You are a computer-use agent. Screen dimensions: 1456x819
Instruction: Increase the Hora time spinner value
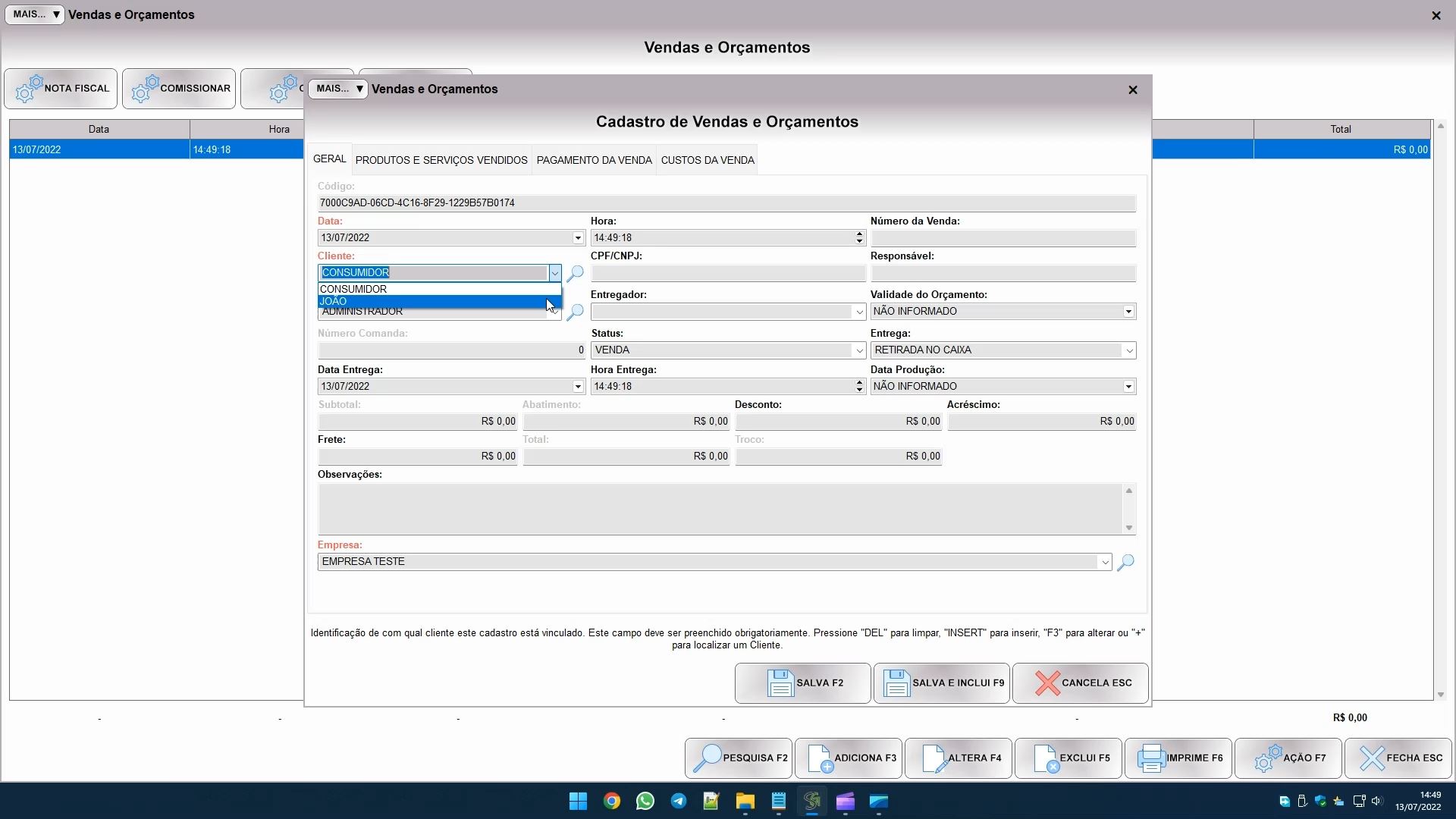point(859,234)
